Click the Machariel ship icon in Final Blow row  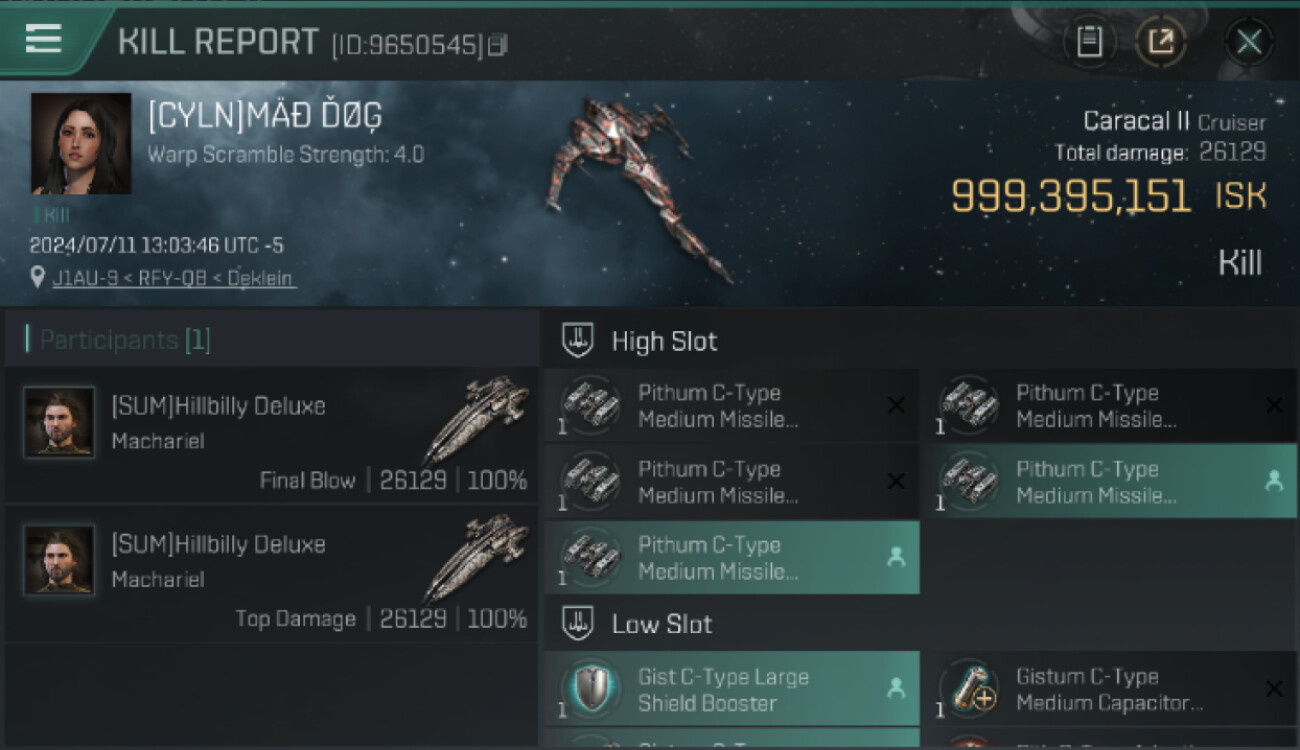click(x=476, y=418)
